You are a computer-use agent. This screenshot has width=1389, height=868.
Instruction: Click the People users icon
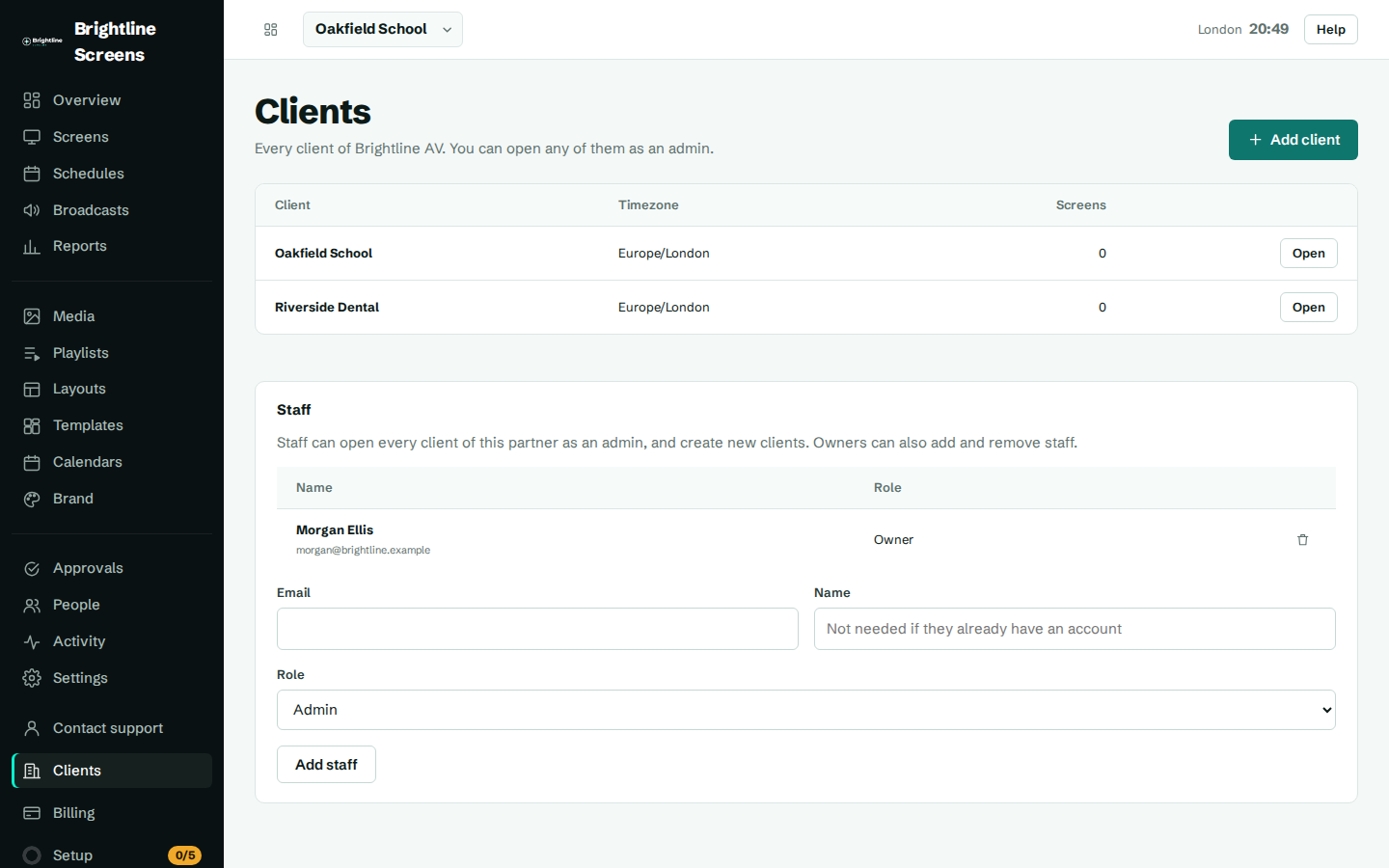point(32,605)
